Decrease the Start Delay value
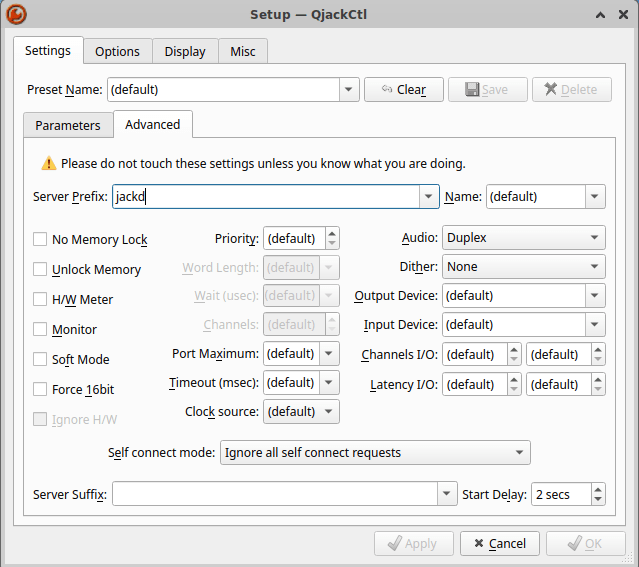This screenshot has width=639, height=567. (598, 499)
